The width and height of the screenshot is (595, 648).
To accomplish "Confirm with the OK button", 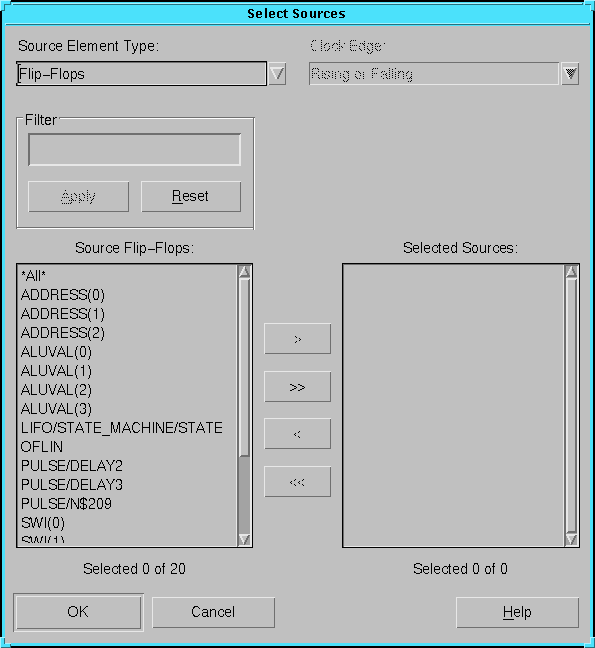I will 78,612.
